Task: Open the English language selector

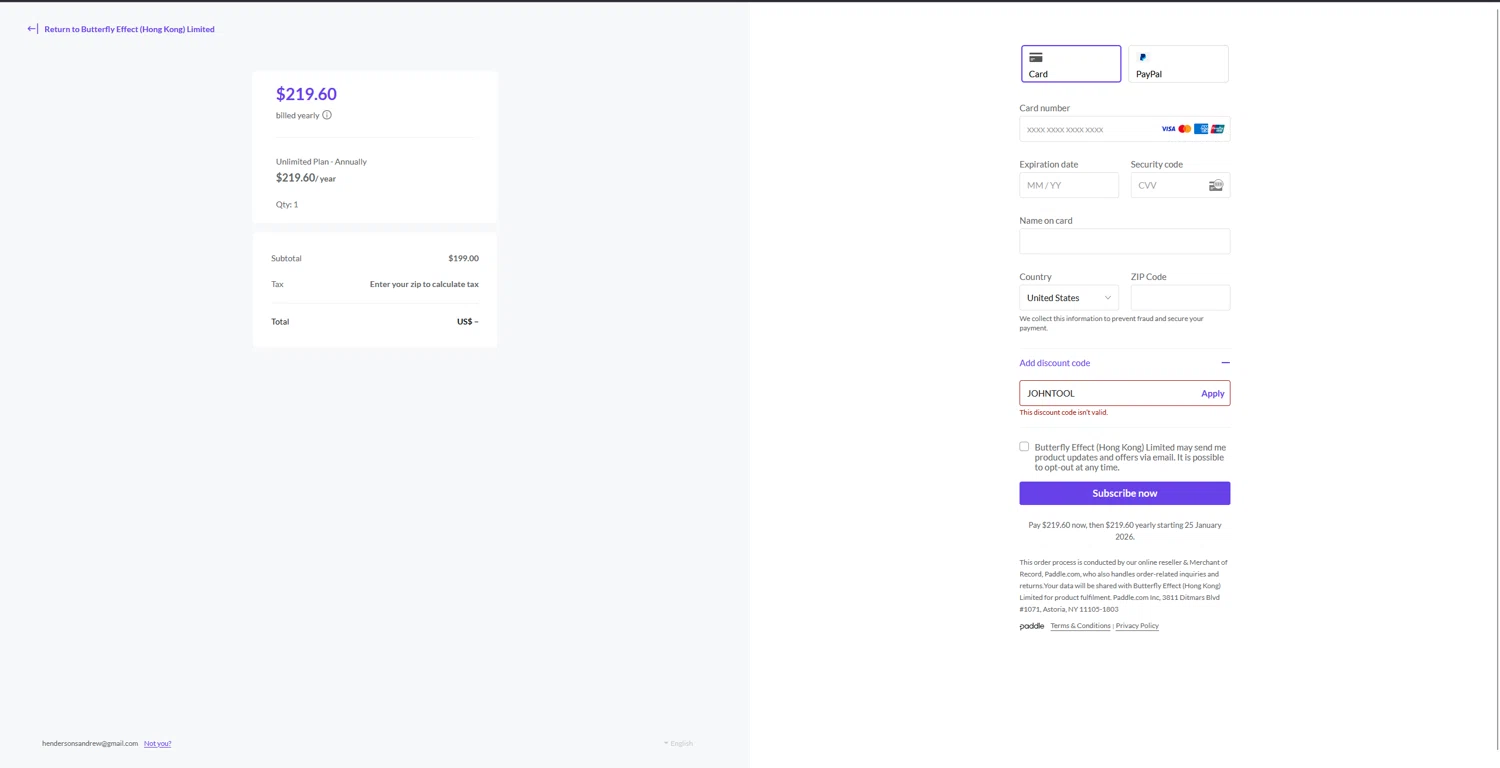Action: (x=678, y=743)
